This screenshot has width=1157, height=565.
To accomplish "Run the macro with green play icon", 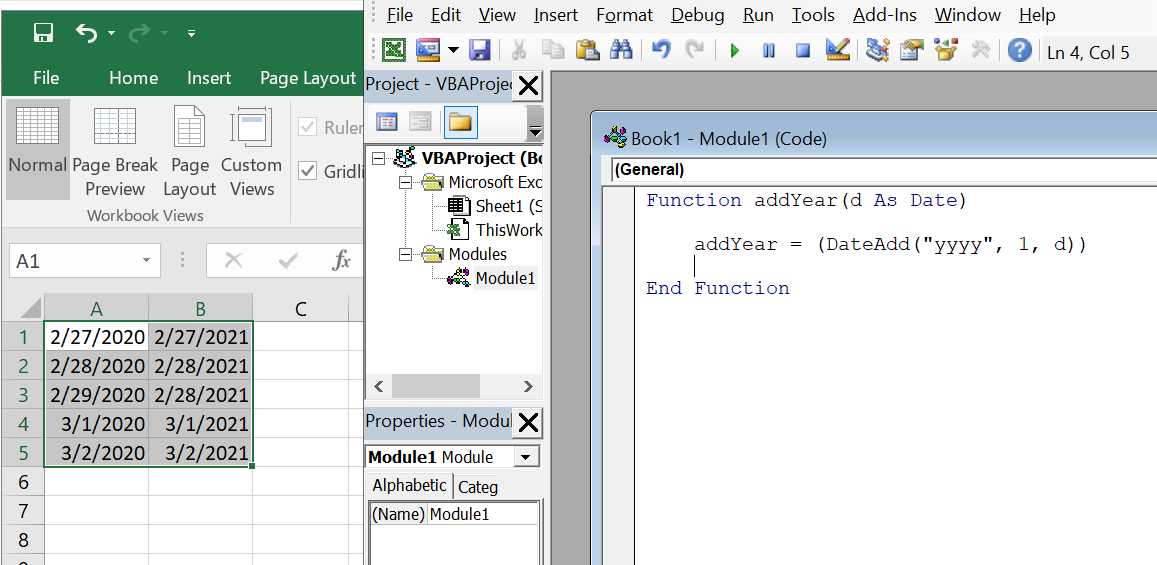I will (x=734, y=50).
